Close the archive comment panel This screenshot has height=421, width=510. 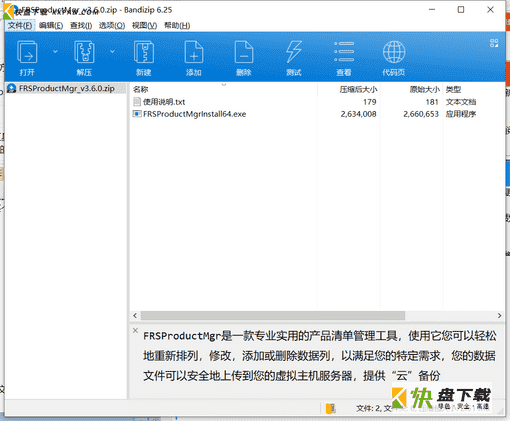(x=135, y=330)
